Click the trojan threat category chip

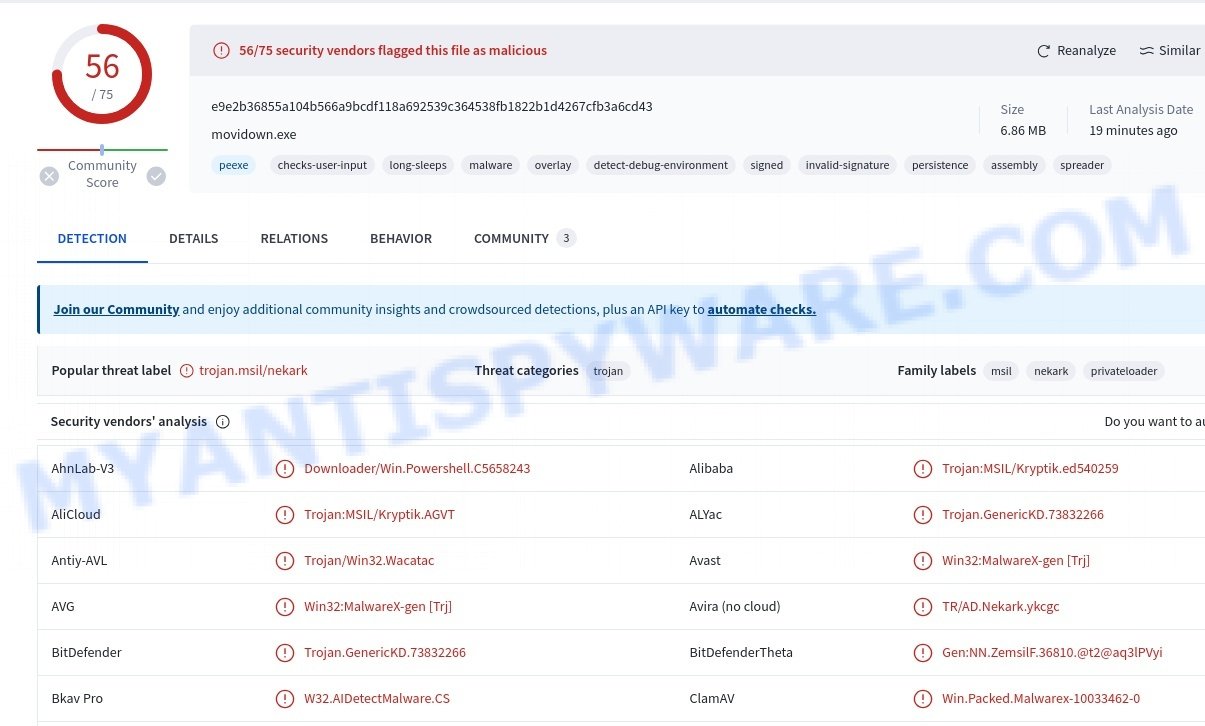click(x=608, y=371)
